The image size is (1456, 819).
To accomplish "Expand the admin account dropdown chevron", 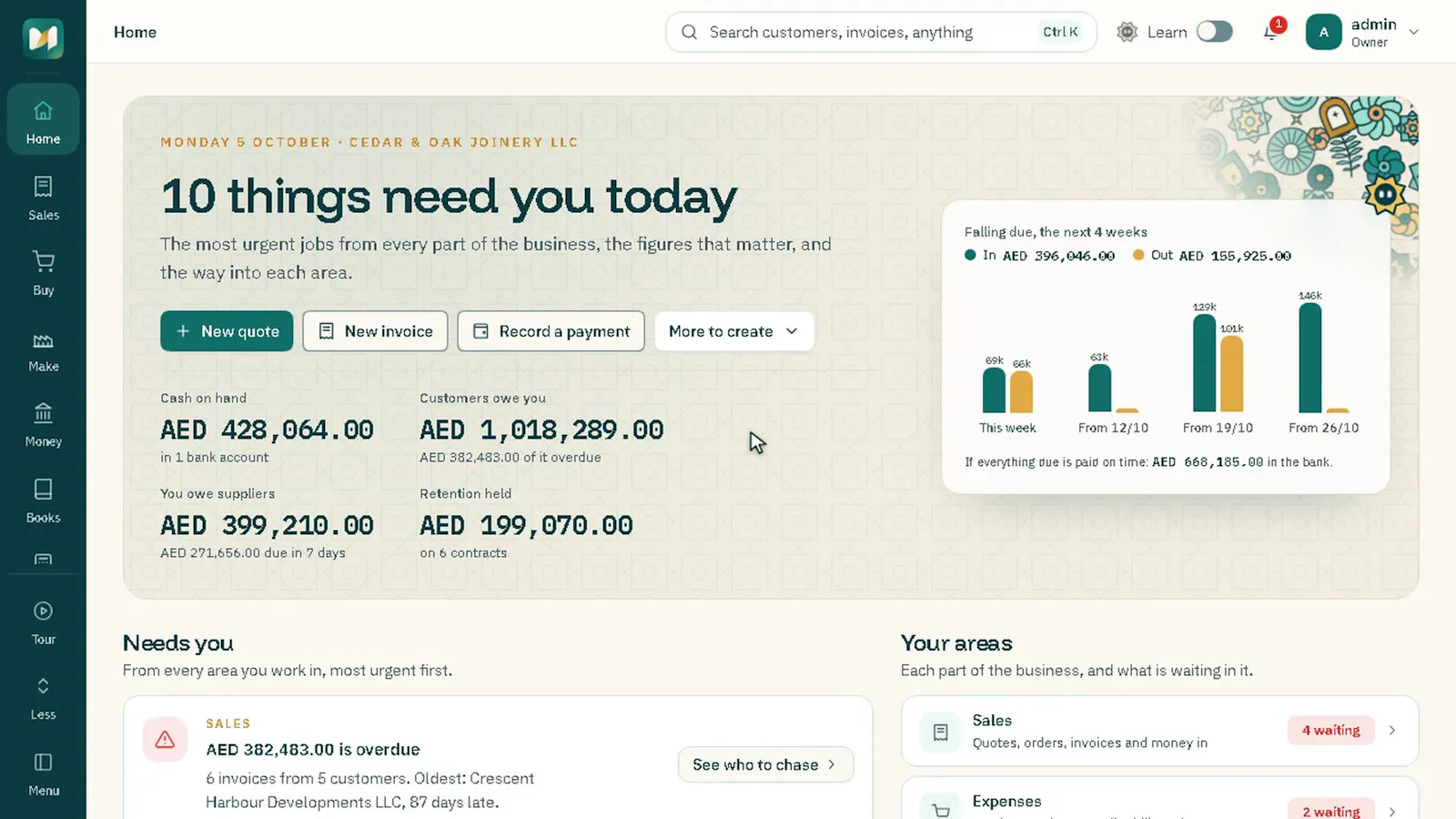I will [x=1413, y=32].
